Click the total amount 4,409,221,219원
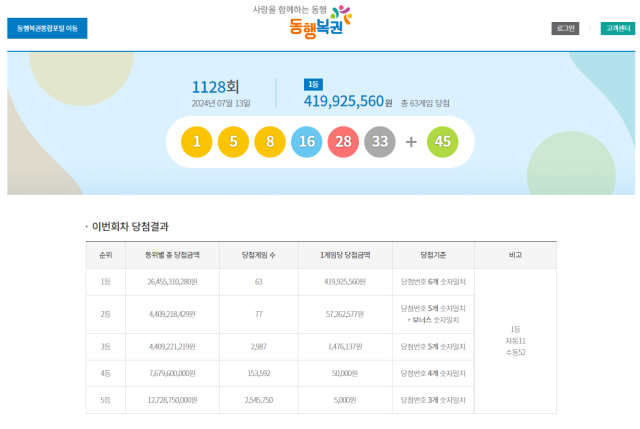Viewport: 640px width, 429px height. (172, 347)
